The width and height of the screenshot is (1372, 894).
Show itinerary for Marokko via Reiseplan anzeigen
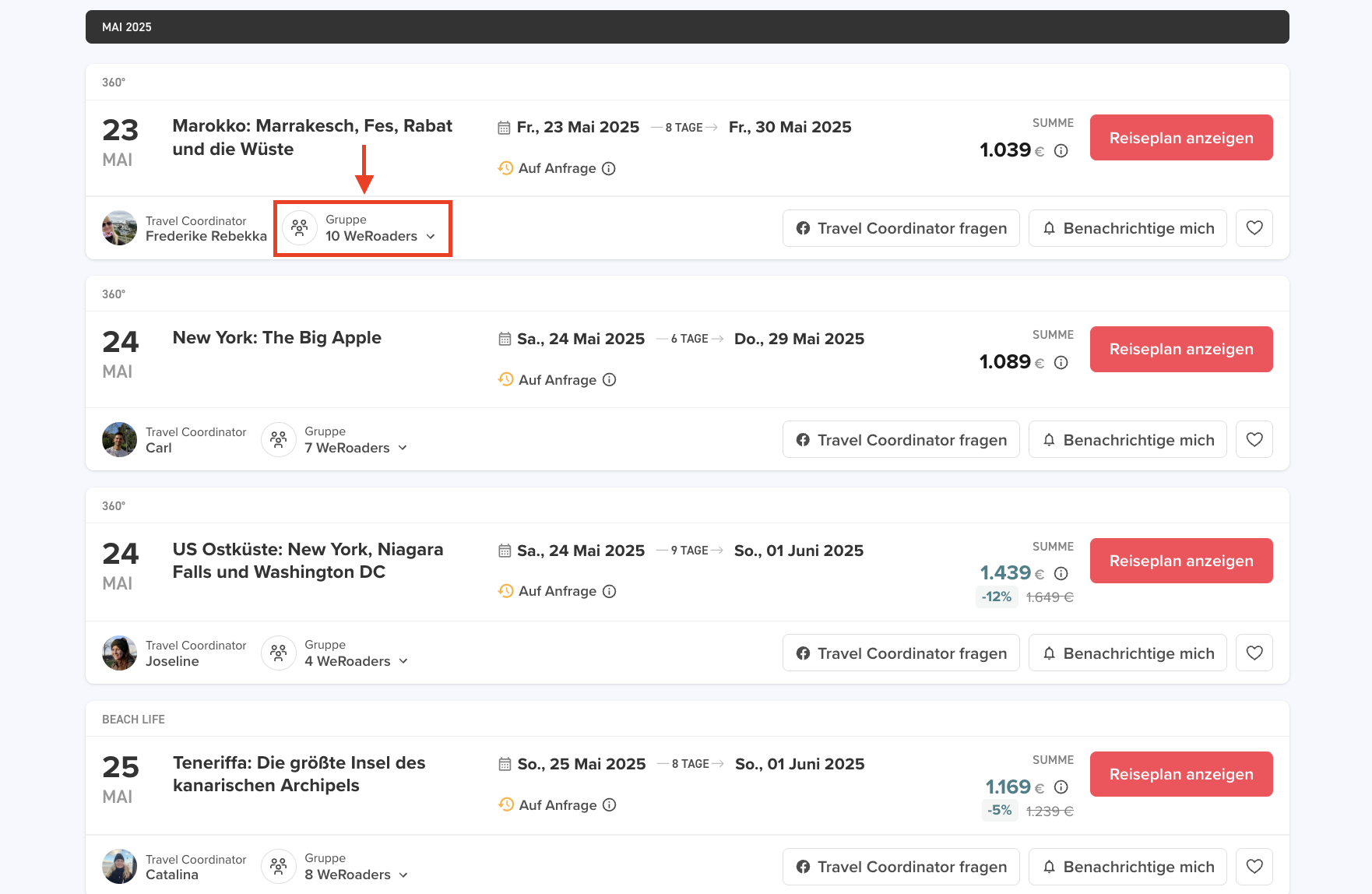pos(1180,138)
